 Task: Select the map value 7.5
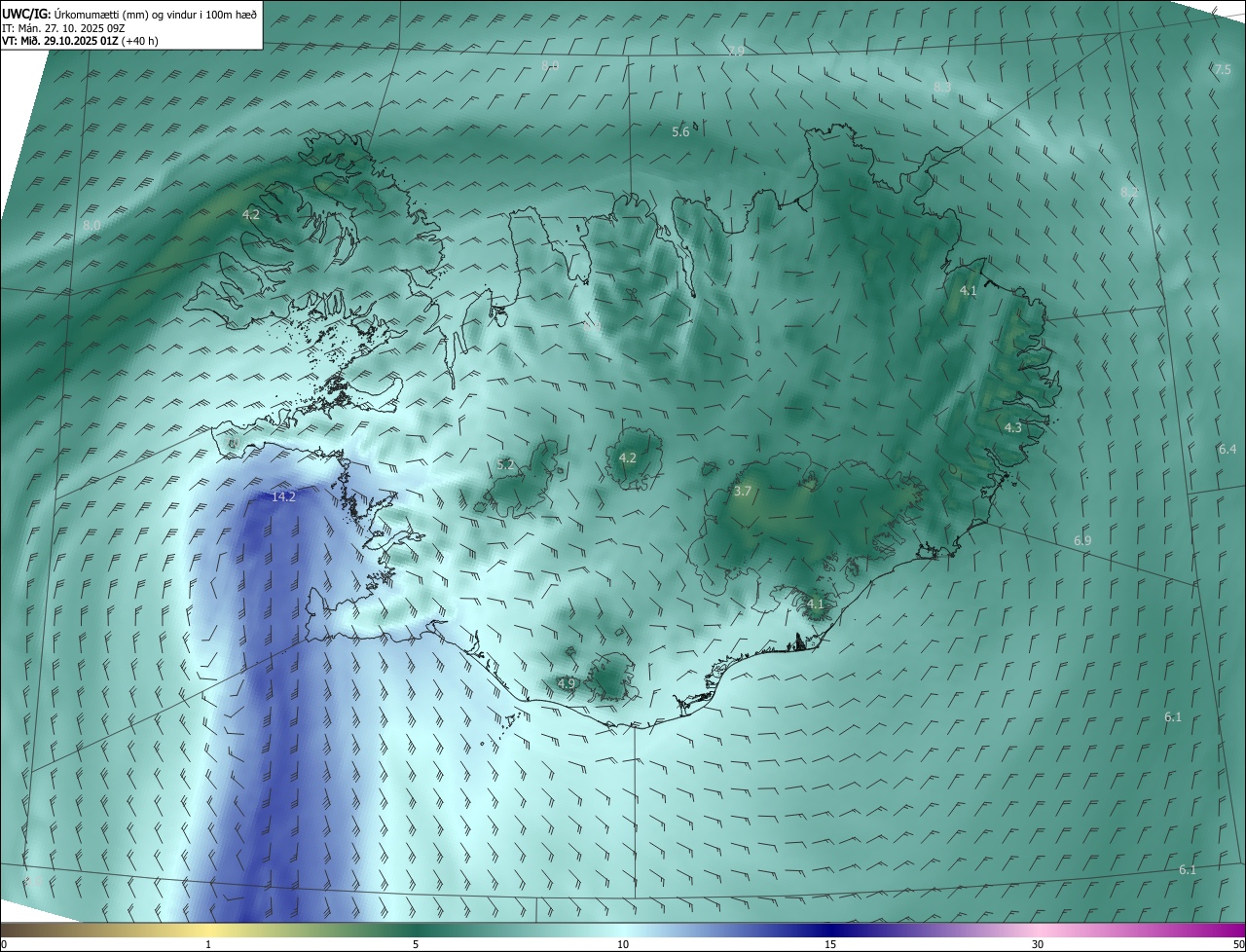point(1223,69)
